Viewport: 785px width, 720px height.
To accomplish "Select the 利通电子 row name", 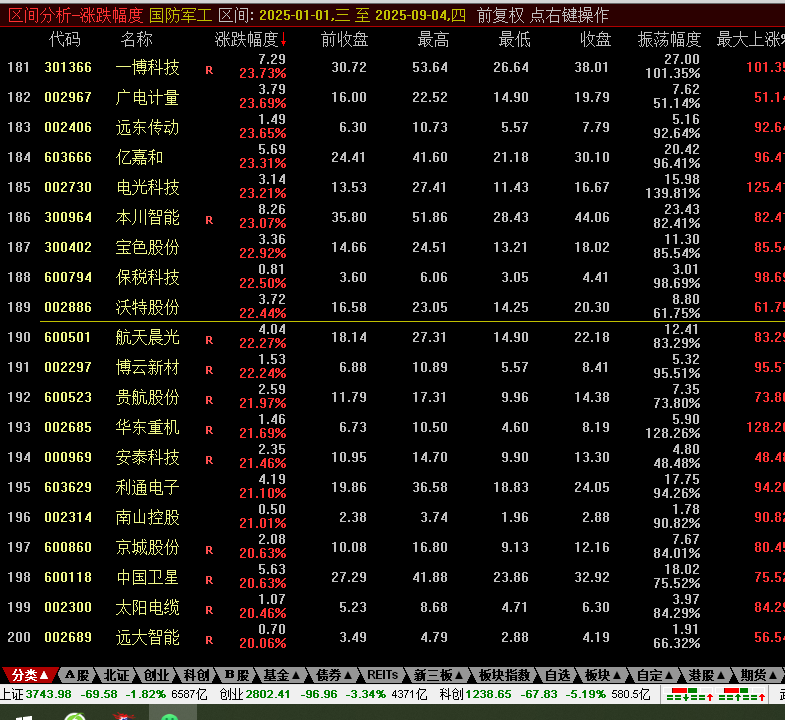I will pos(147,487).
